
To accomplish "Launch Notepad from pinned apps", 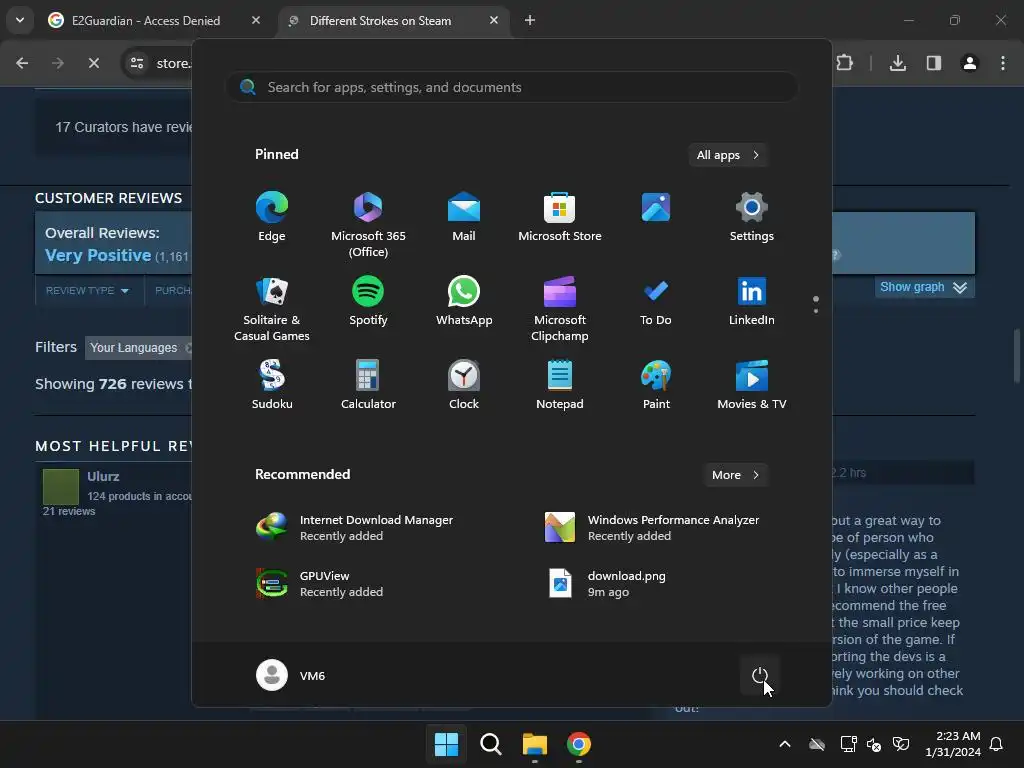I will (x=560, y=385).
